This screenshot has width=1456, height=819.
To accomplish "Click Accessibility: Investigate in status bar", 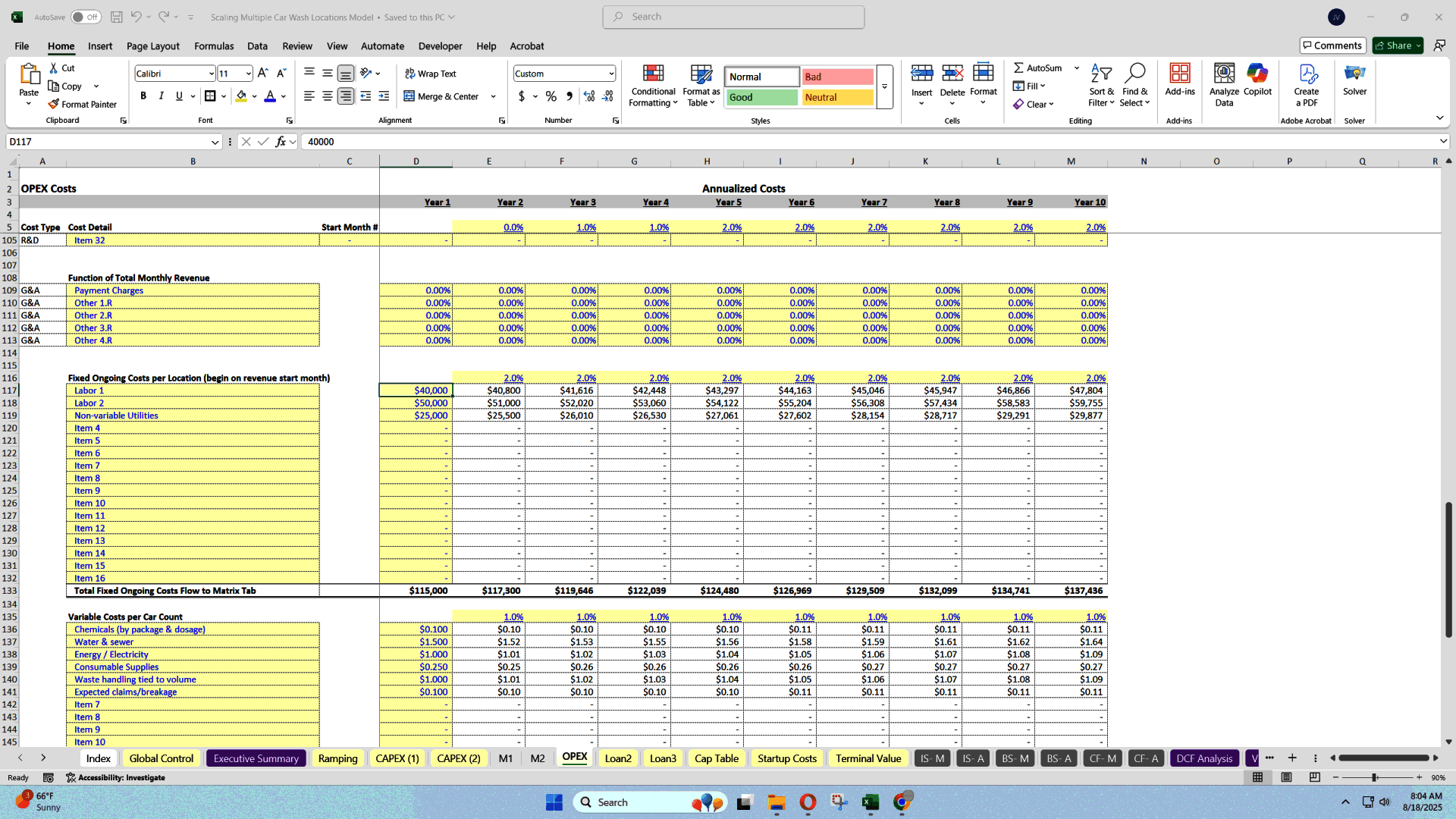I will pyautogui.click(x=115, y=777).
